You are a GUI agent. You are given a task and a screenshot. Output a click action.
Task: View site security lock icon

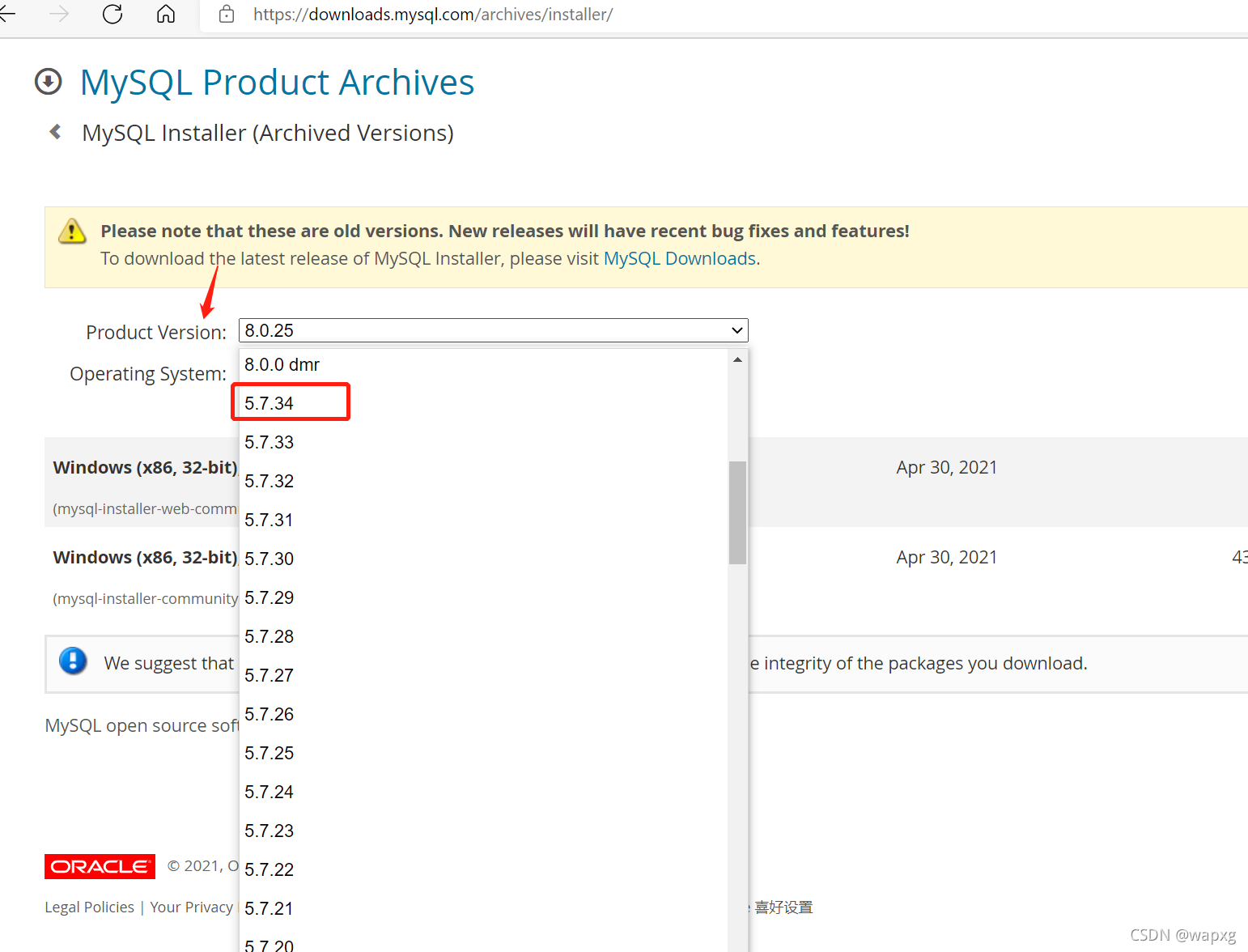coord(227,14)
